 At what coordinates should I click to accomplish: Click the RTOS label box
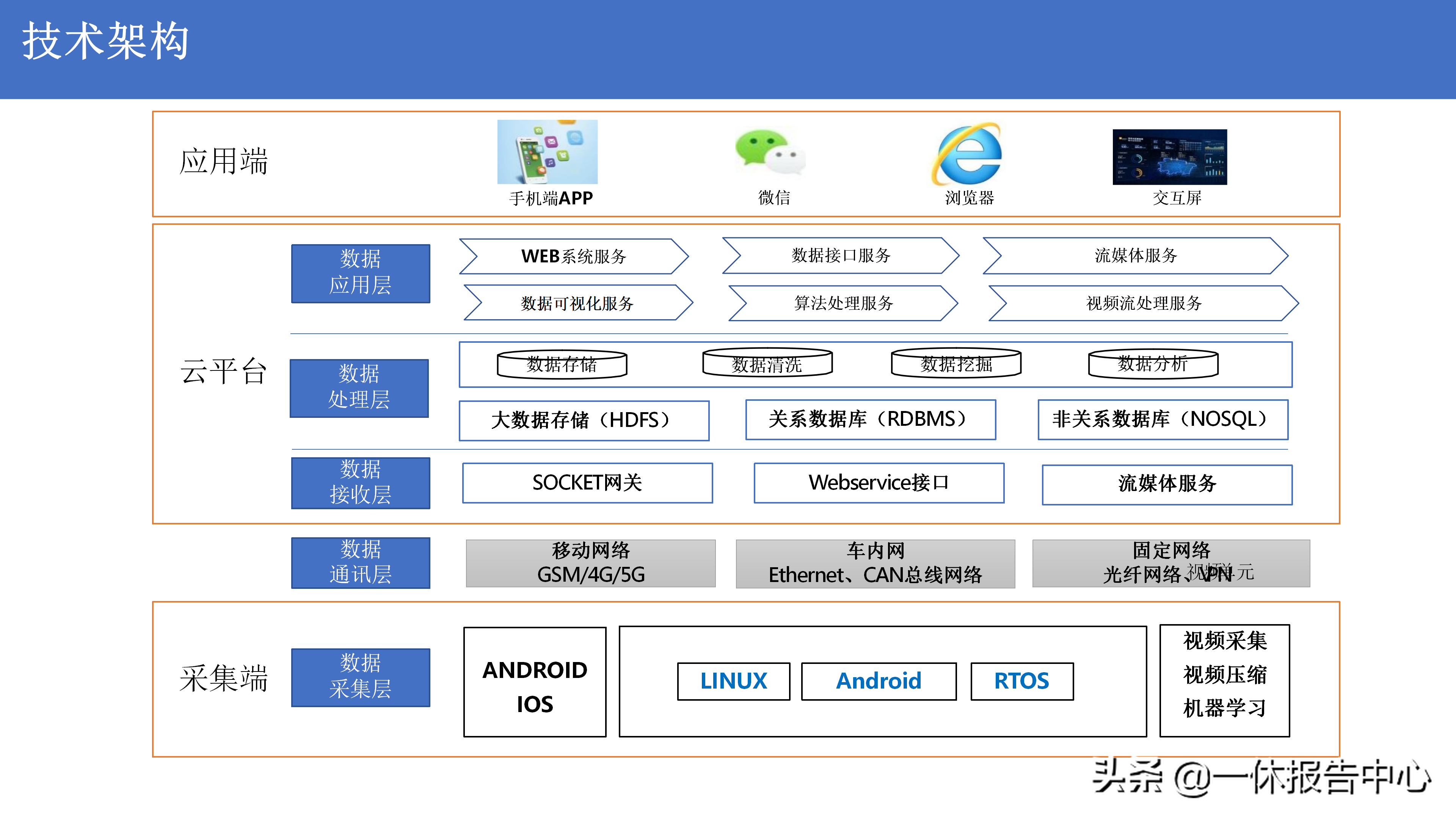[x=1021, y=681]
